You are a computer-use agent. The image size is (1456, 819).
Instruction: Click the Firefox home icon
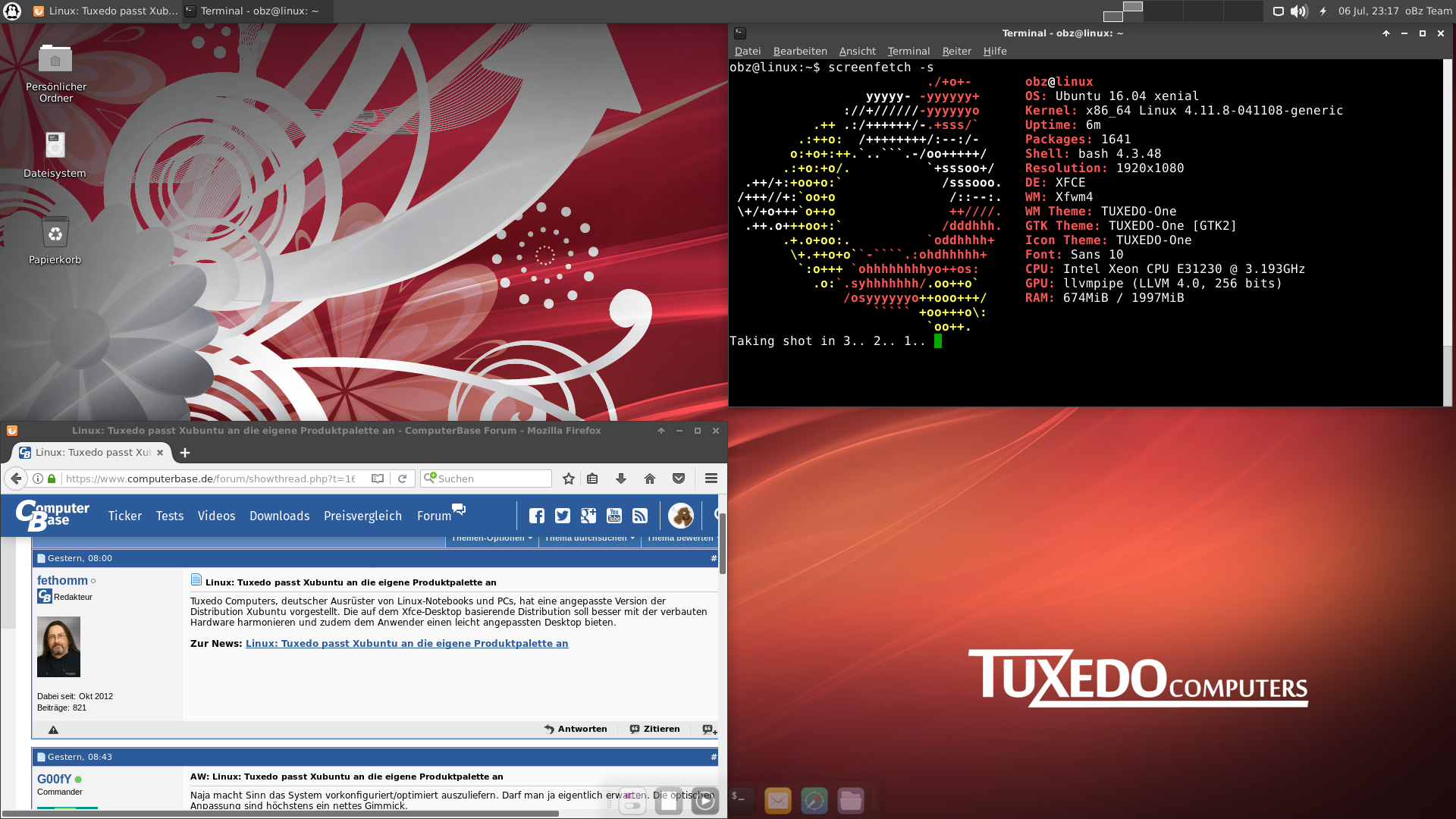650,479
